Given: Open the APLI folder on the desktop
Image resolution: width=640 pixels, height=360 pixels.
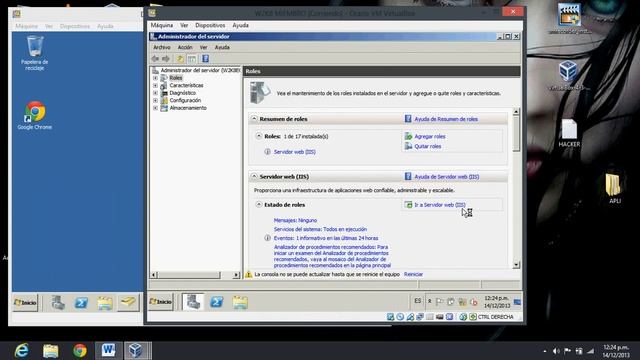Looking at the screenshot, I should (614, 189).
